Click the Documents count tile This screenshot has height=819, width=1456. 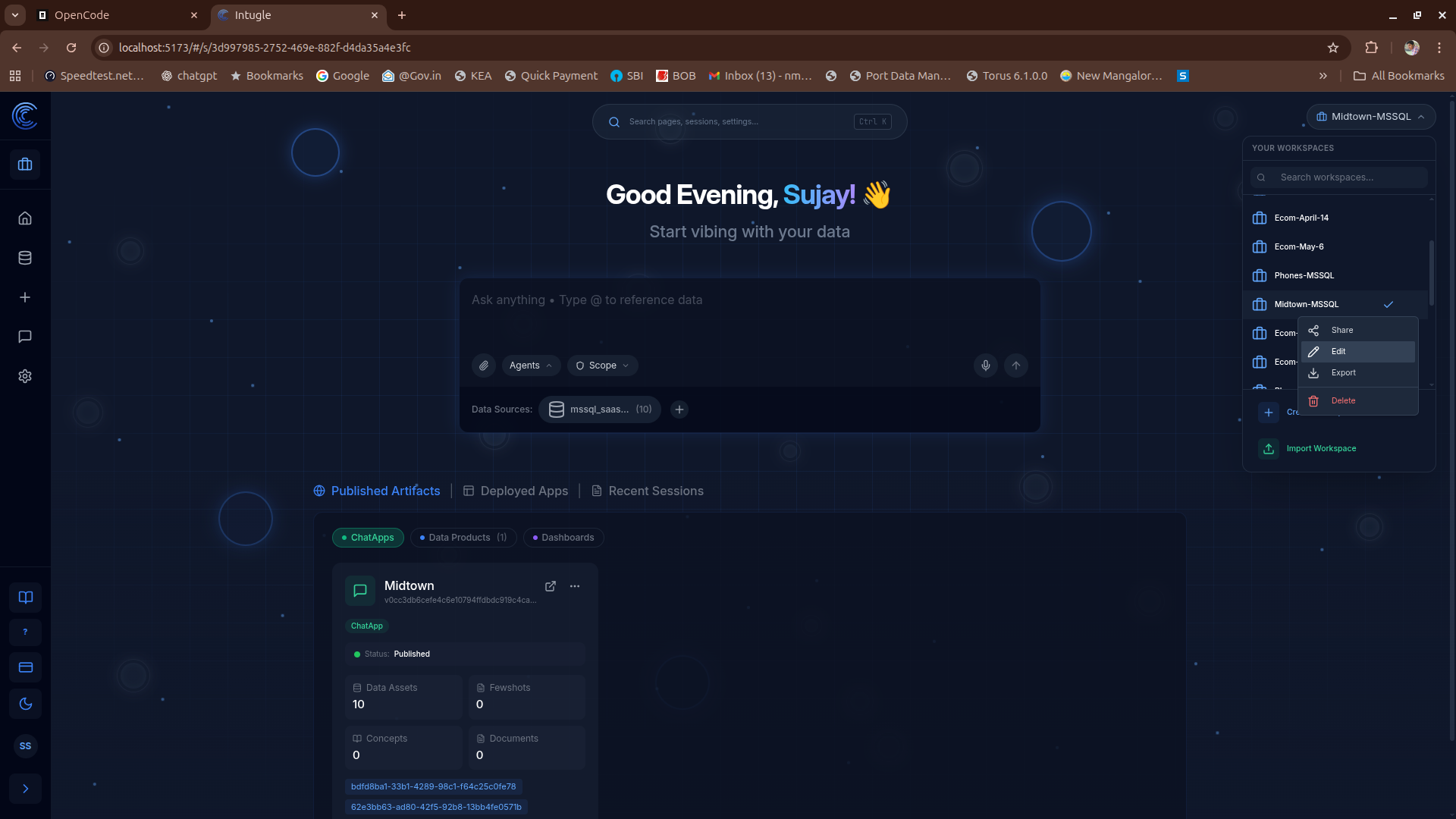(527, 748)
